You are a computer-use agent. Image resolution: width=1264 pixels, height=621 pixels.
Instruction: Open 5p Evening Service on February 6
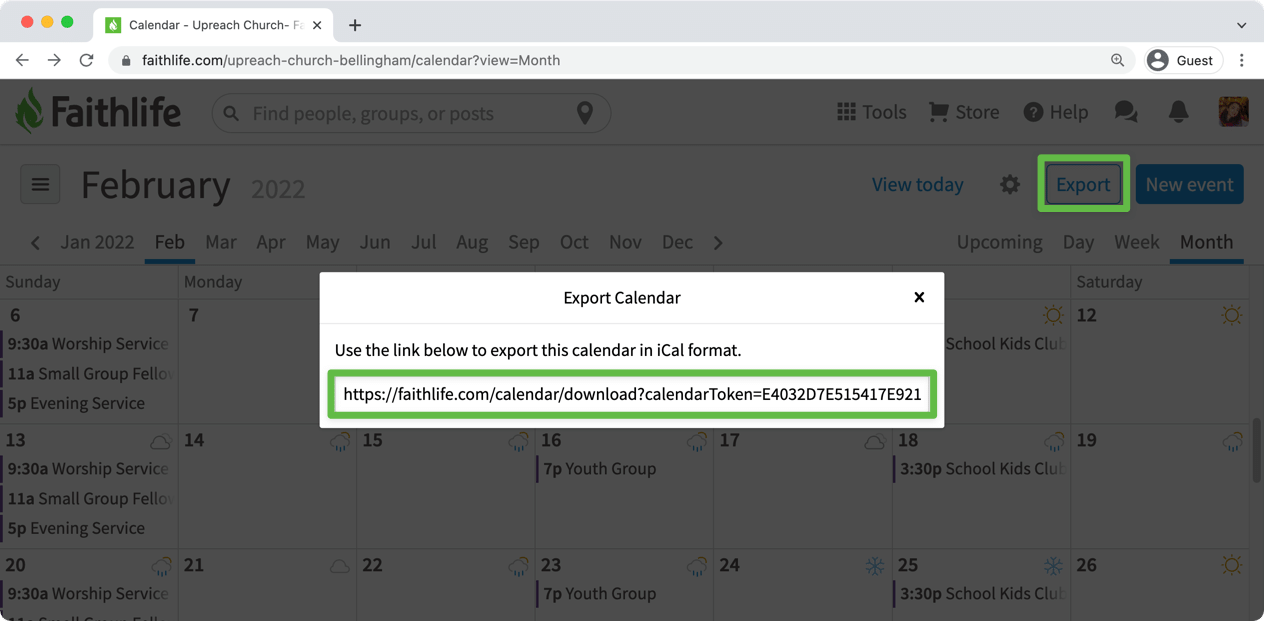click(x=76, y=404)
